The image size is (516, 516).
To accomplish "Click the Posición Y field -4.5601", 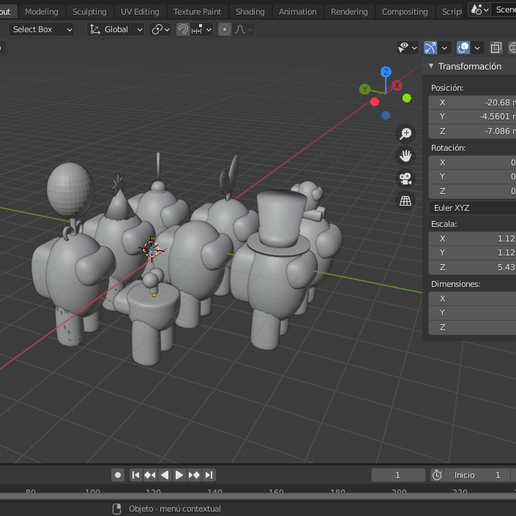I will click(472, 117).
